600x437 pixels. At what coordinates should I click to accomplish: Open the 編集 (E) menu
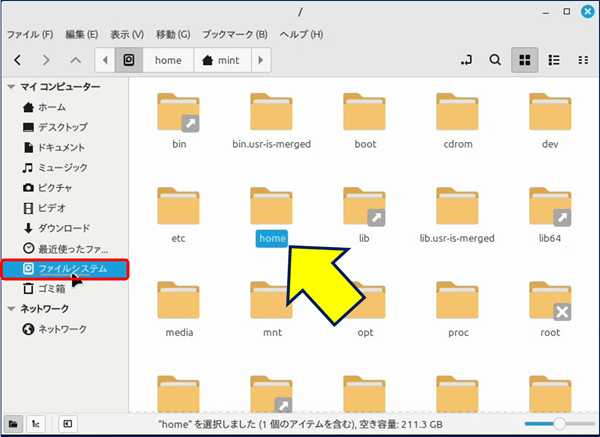[82, 34]
